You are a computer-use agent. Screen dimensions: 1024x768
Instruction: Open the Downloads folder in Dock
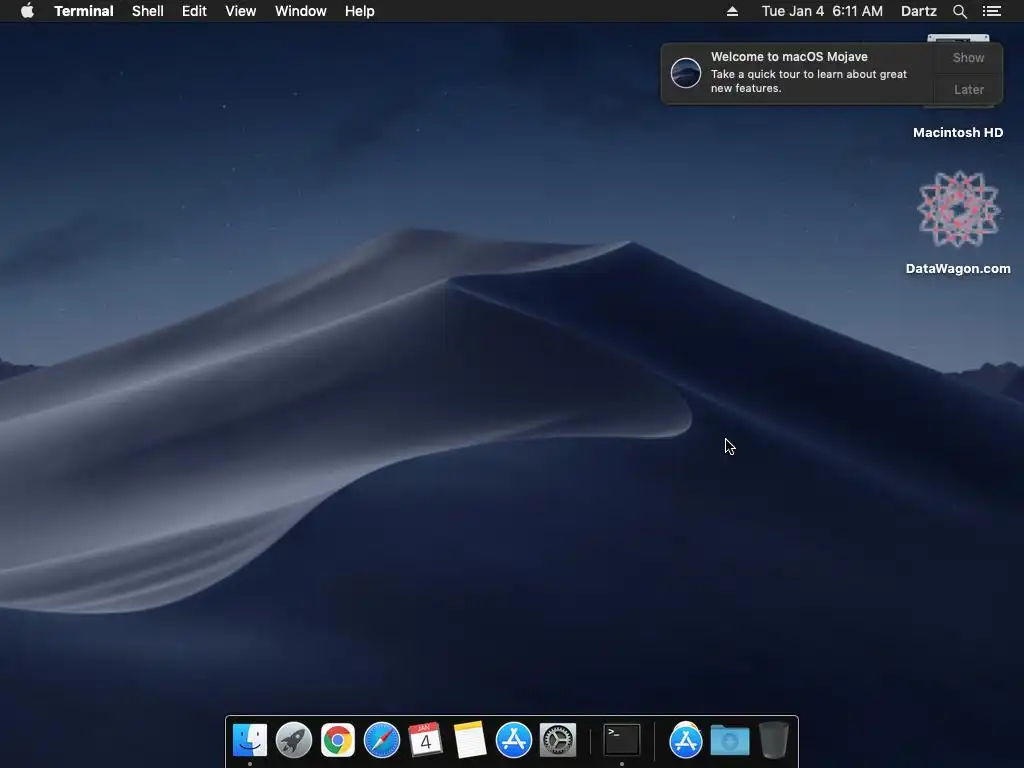tap(729, 741)
